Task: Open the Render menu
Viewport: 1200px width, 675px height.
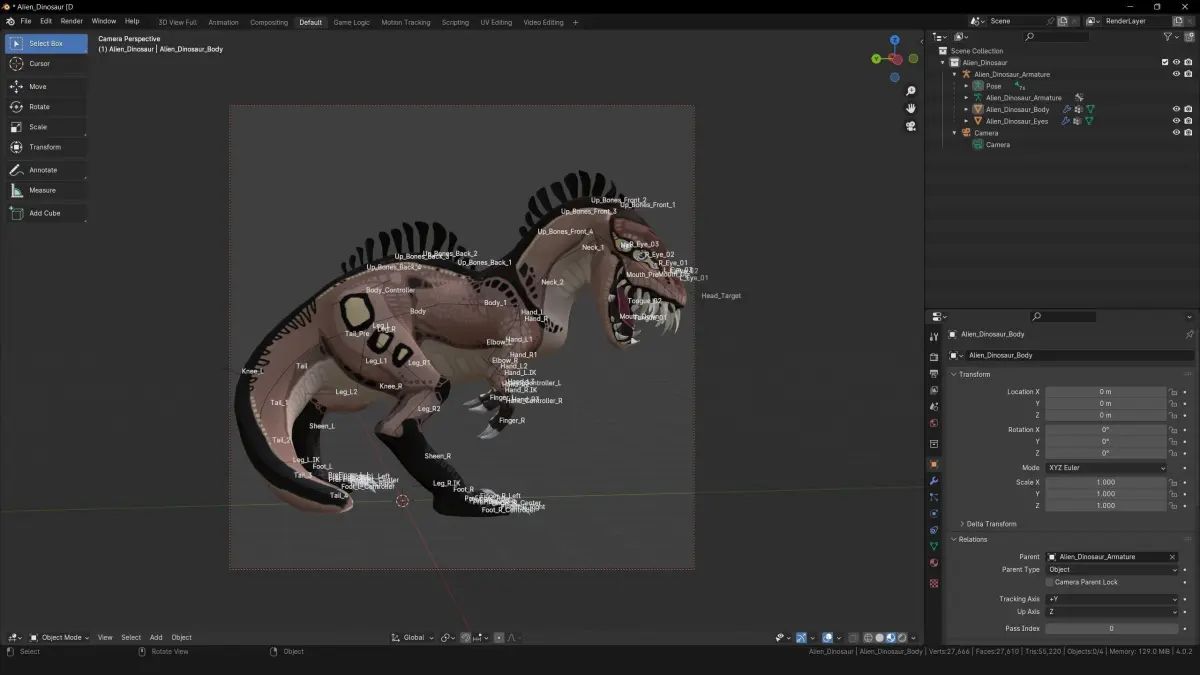Action: click(72, 21)
